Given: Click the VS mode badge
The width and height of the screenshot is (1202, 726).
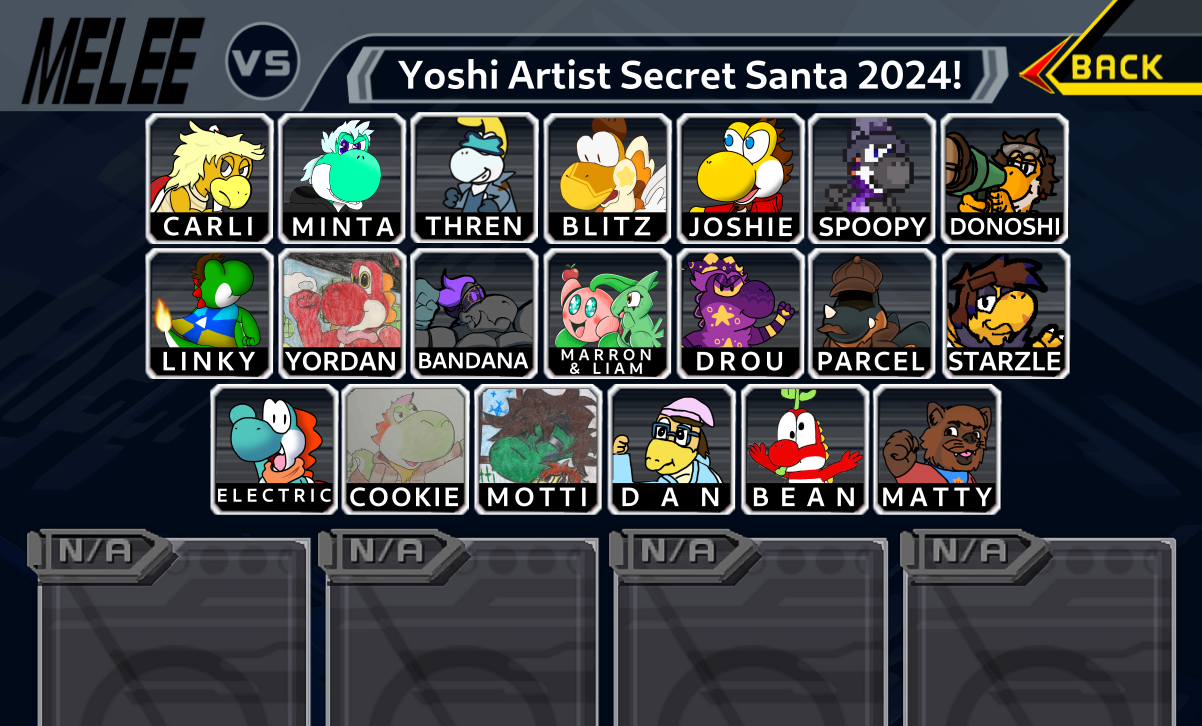Looking at the screenshot, I should pos(263,63).
